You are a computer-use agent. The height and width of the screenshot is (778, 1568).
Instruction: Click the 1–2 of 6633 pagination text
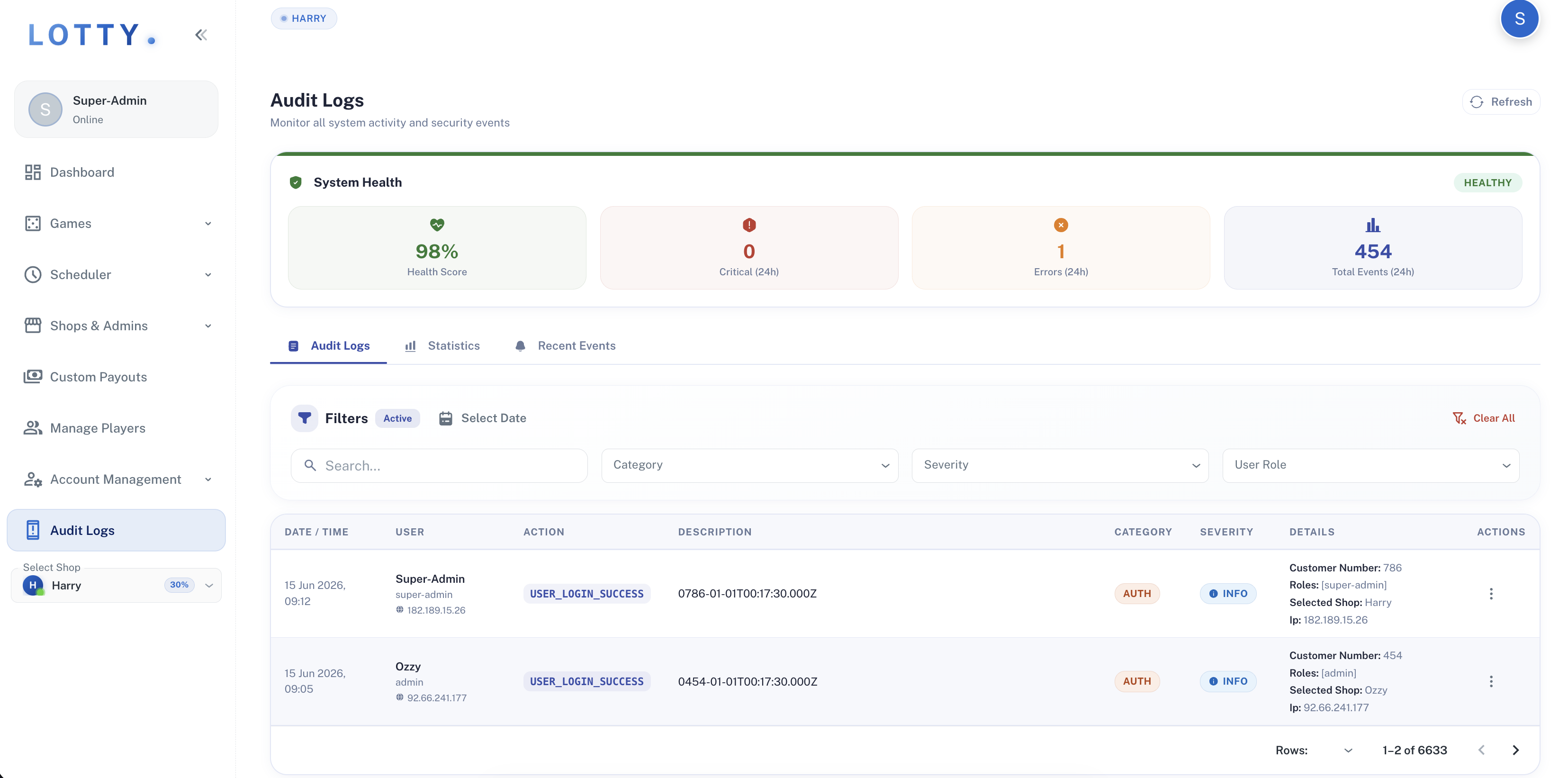1415,750
